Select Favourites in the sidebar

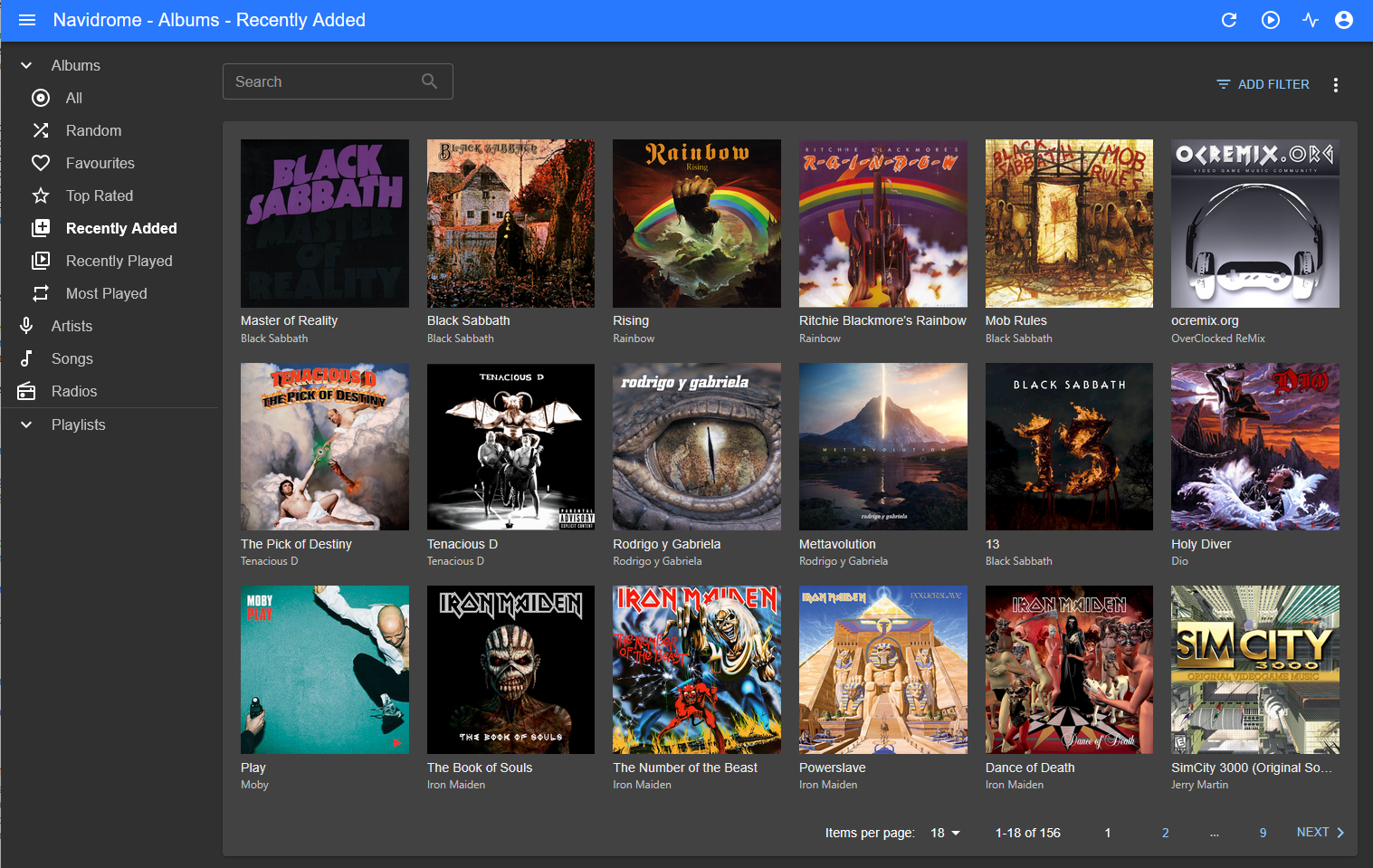pyautogui.click(x=100, y=163)
